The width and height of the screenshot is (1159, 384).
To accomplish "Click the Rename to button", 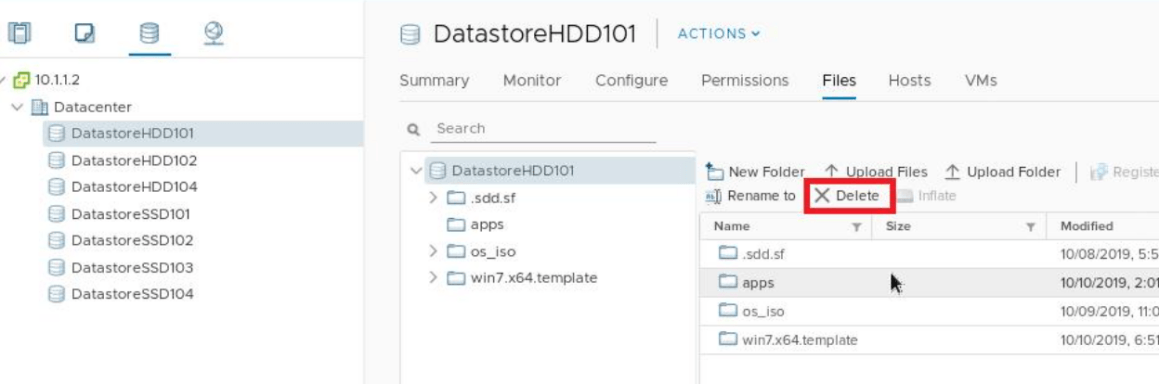I will click(x=751, y=196).
